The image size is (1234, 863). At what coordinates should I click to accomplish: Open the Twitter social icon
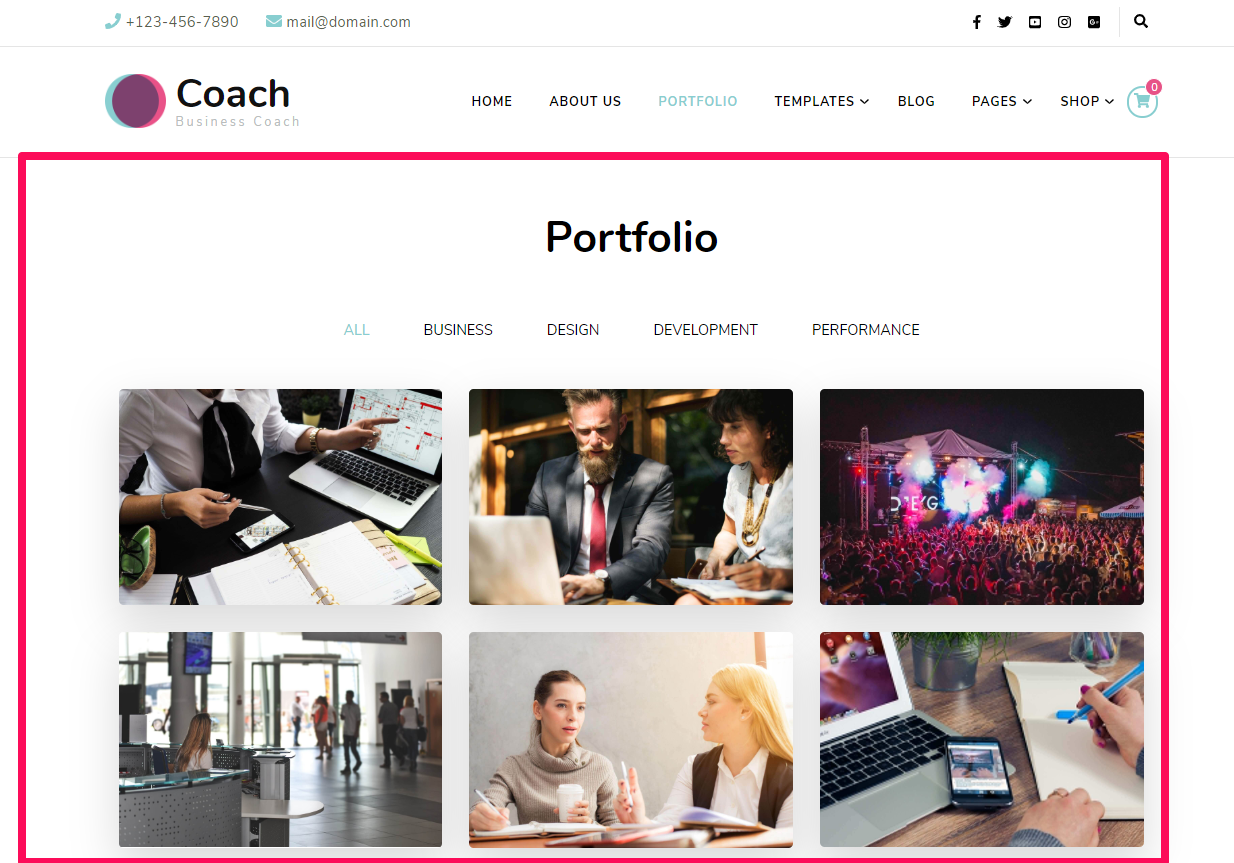(x=1005, y=22)
